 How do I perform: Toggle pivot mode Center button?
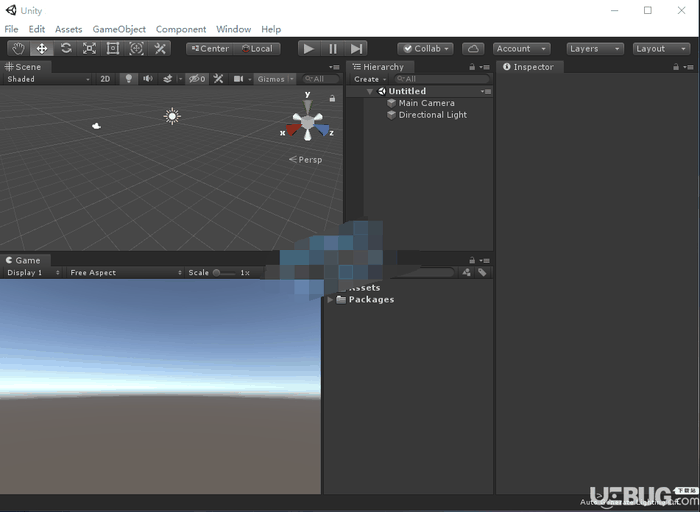210,49
